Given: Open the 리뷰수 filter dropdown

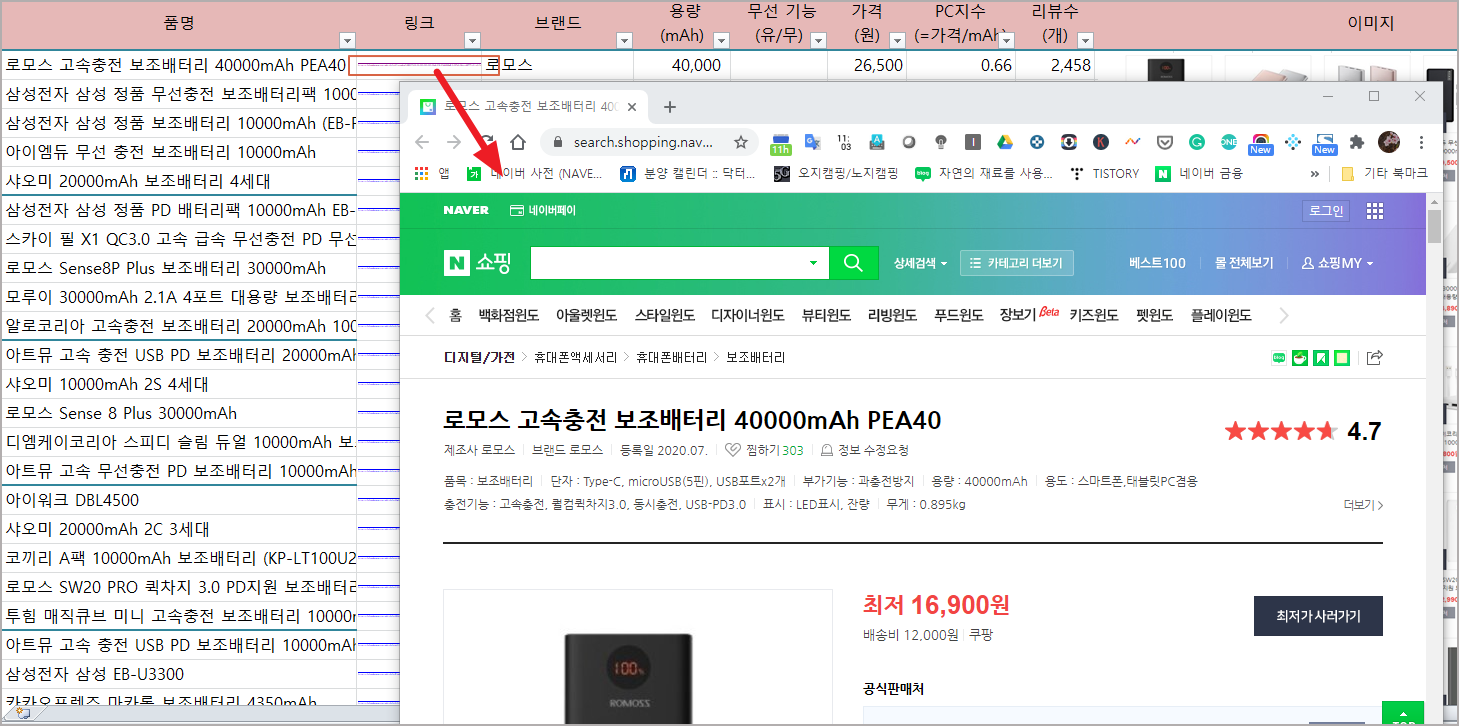Looking at the screenshot, I should (x=1085, y=40).
